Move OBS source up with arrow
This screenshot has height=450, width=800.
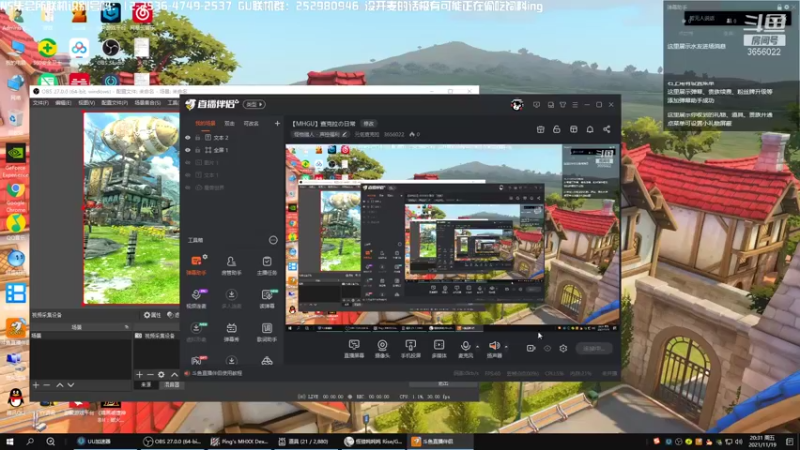174,374
